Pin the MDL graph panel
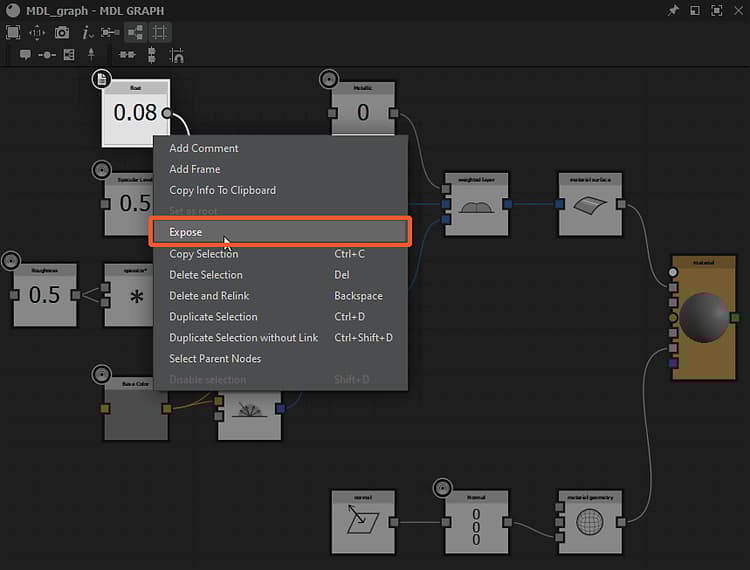750x570 pixels. (673, 10)
